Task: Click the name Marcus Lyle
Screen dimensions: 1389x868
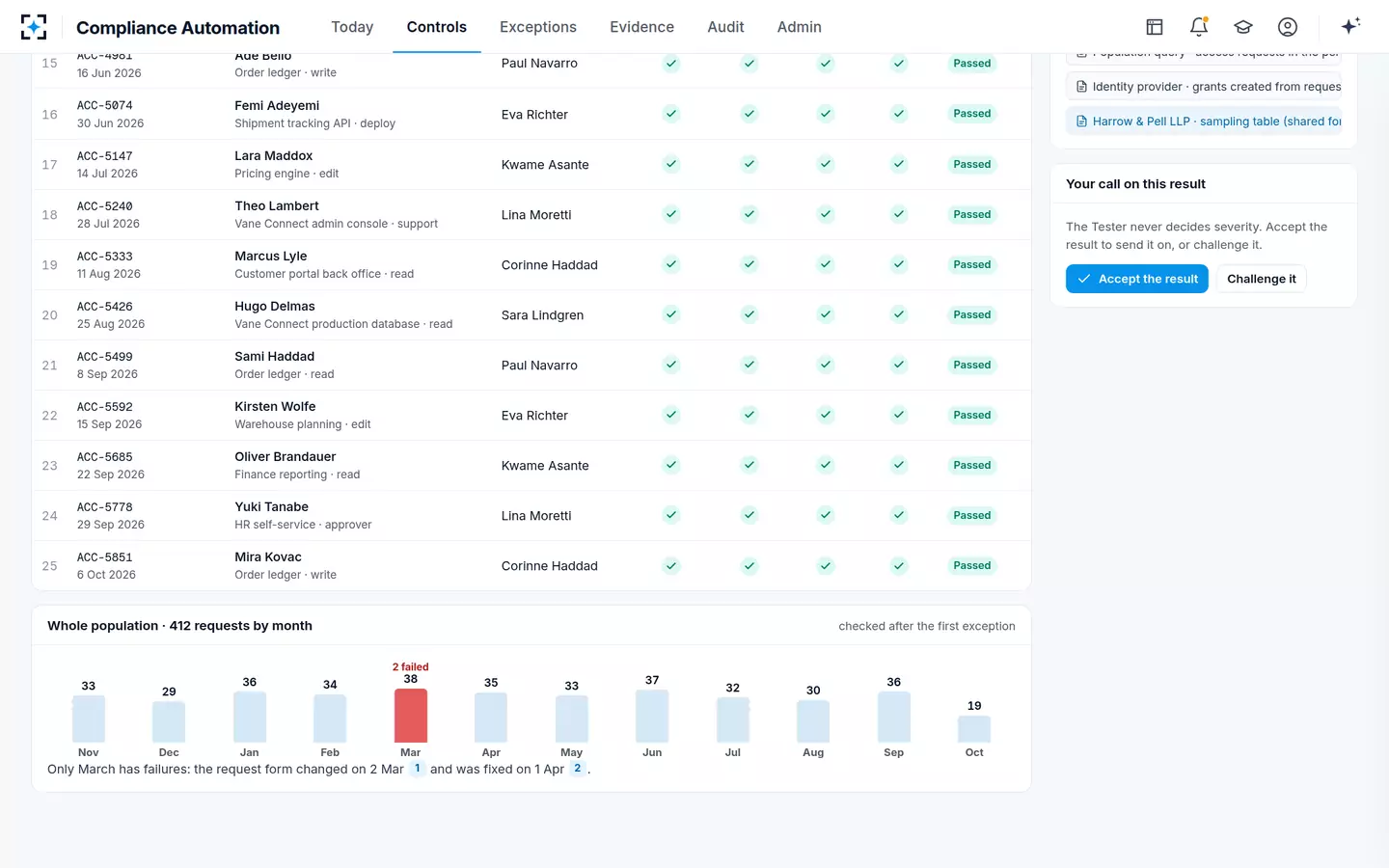Action: coord(271,257)
